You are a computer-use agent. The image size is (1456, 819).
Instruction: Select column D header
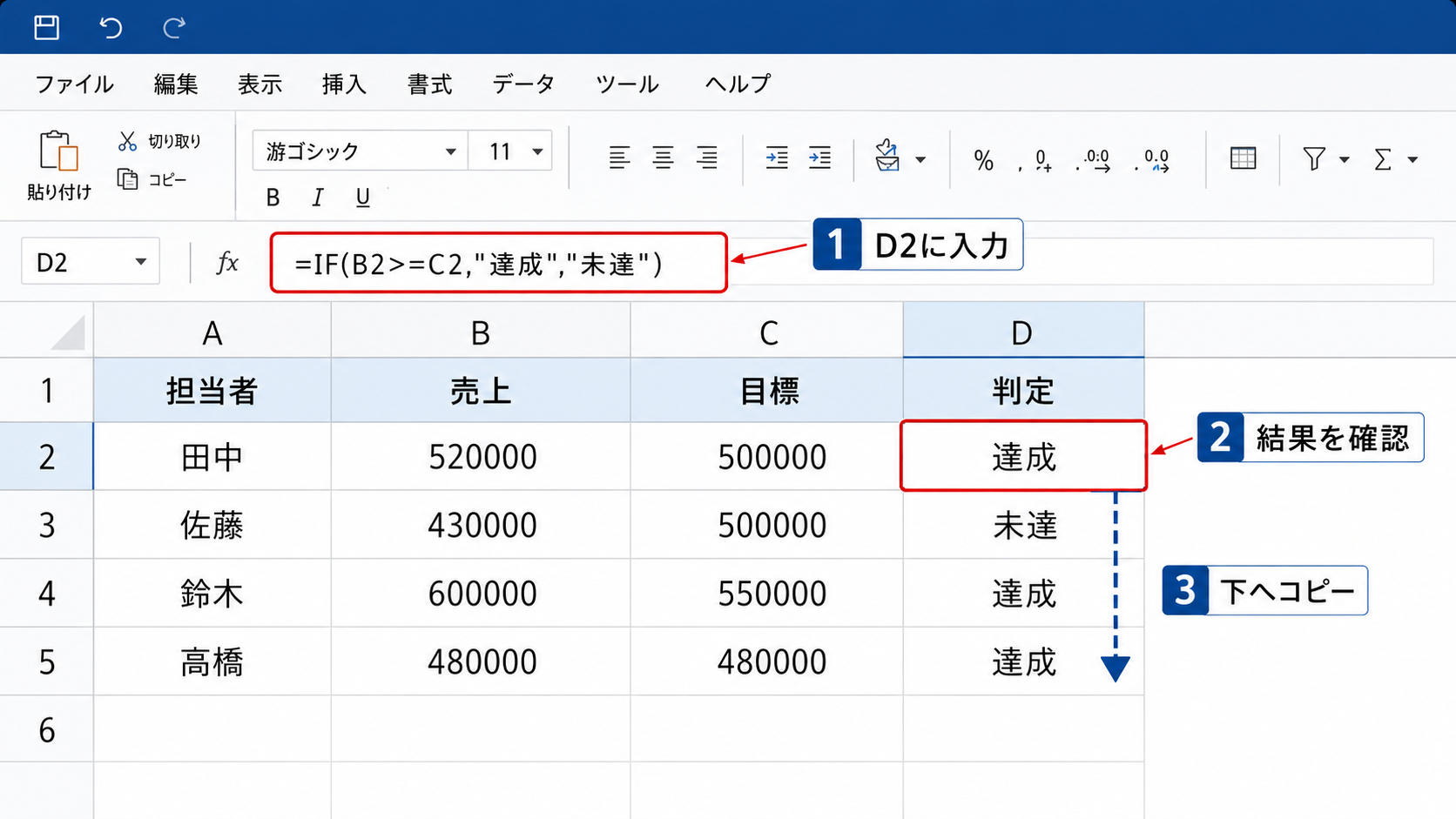pos(1023,332)
